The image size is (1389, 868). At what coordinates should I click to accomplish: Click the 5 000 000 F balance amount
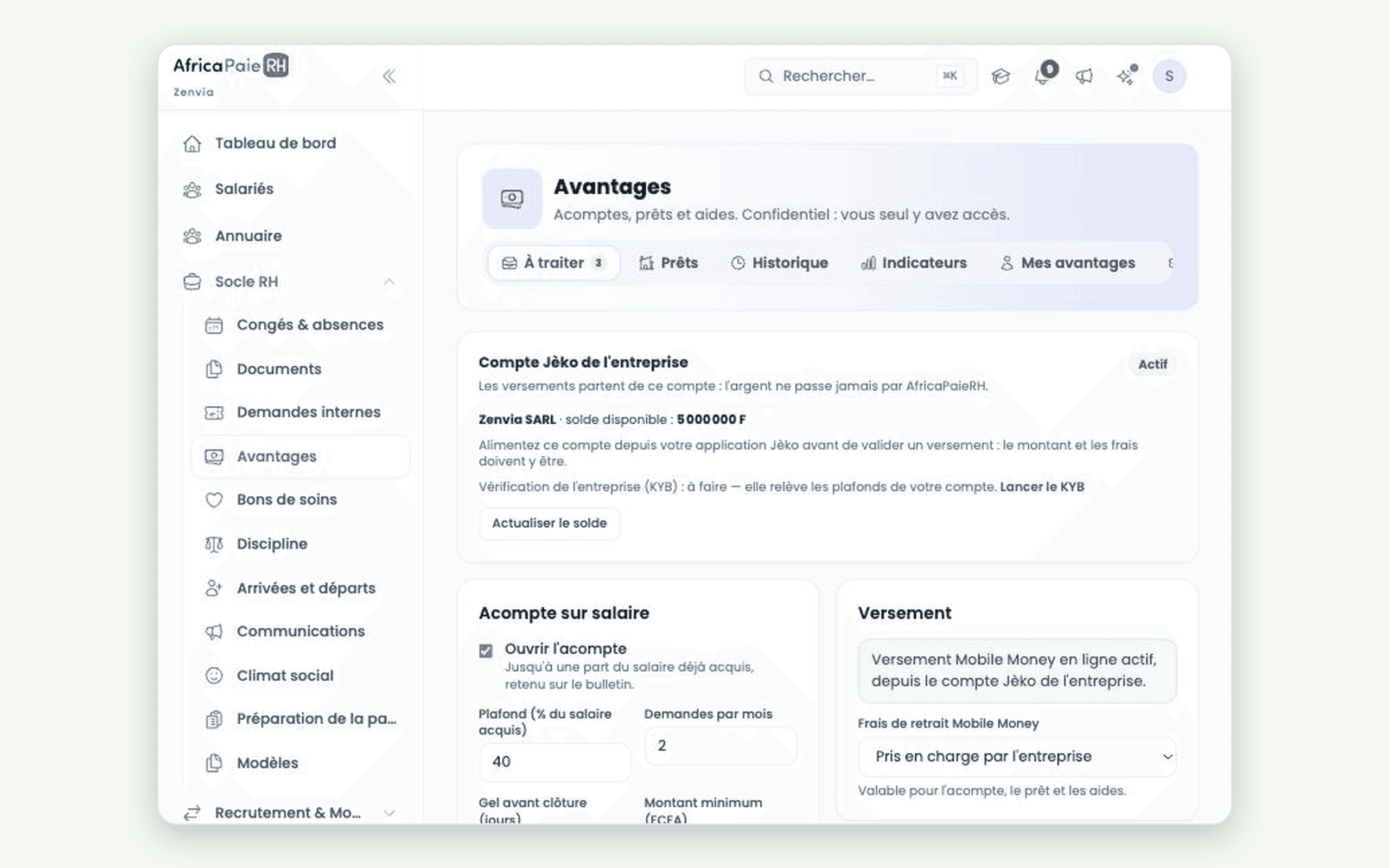(711, 420)
